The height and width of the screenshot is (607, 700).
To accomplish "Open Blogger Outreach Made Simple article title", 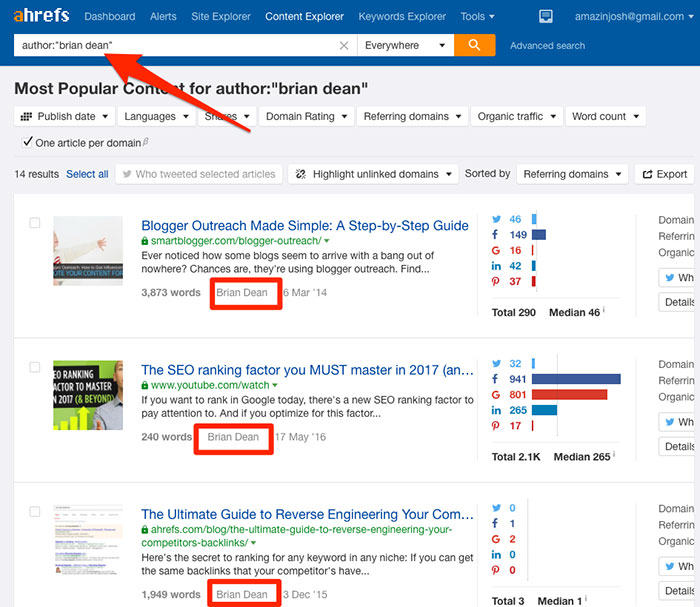I will [305, 225].
